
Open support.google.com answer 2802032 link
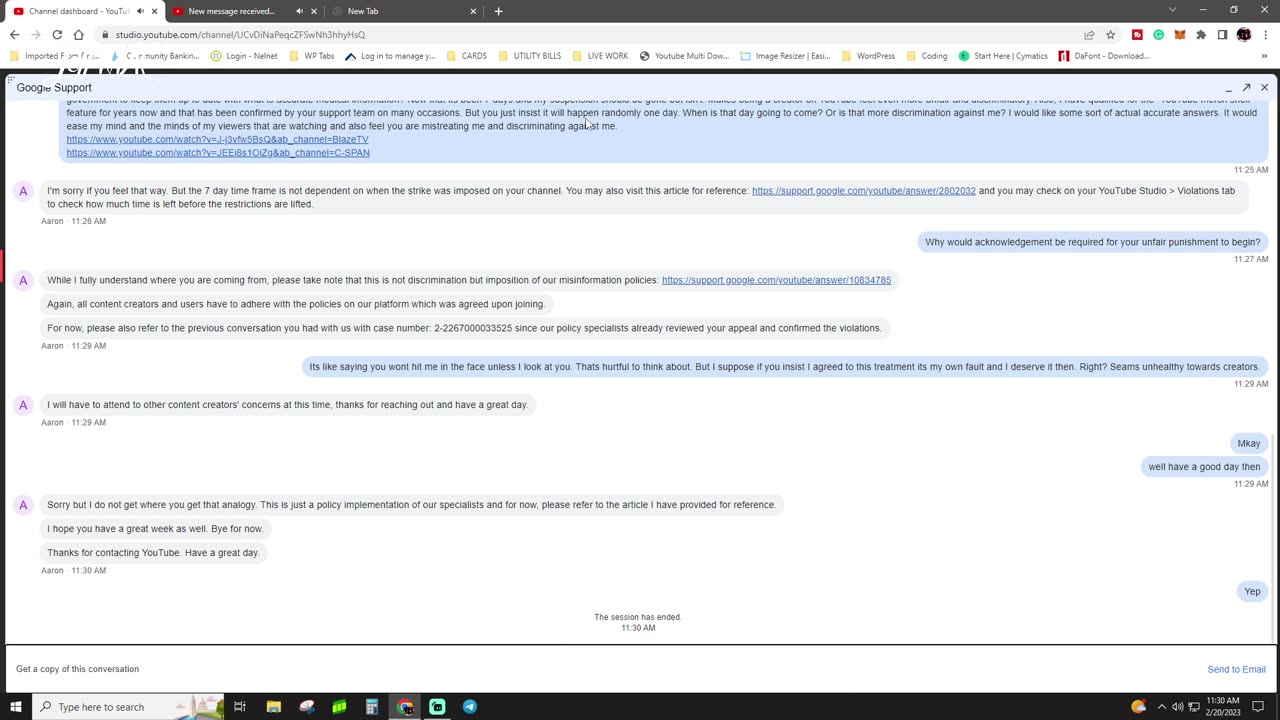click(863, 191)
